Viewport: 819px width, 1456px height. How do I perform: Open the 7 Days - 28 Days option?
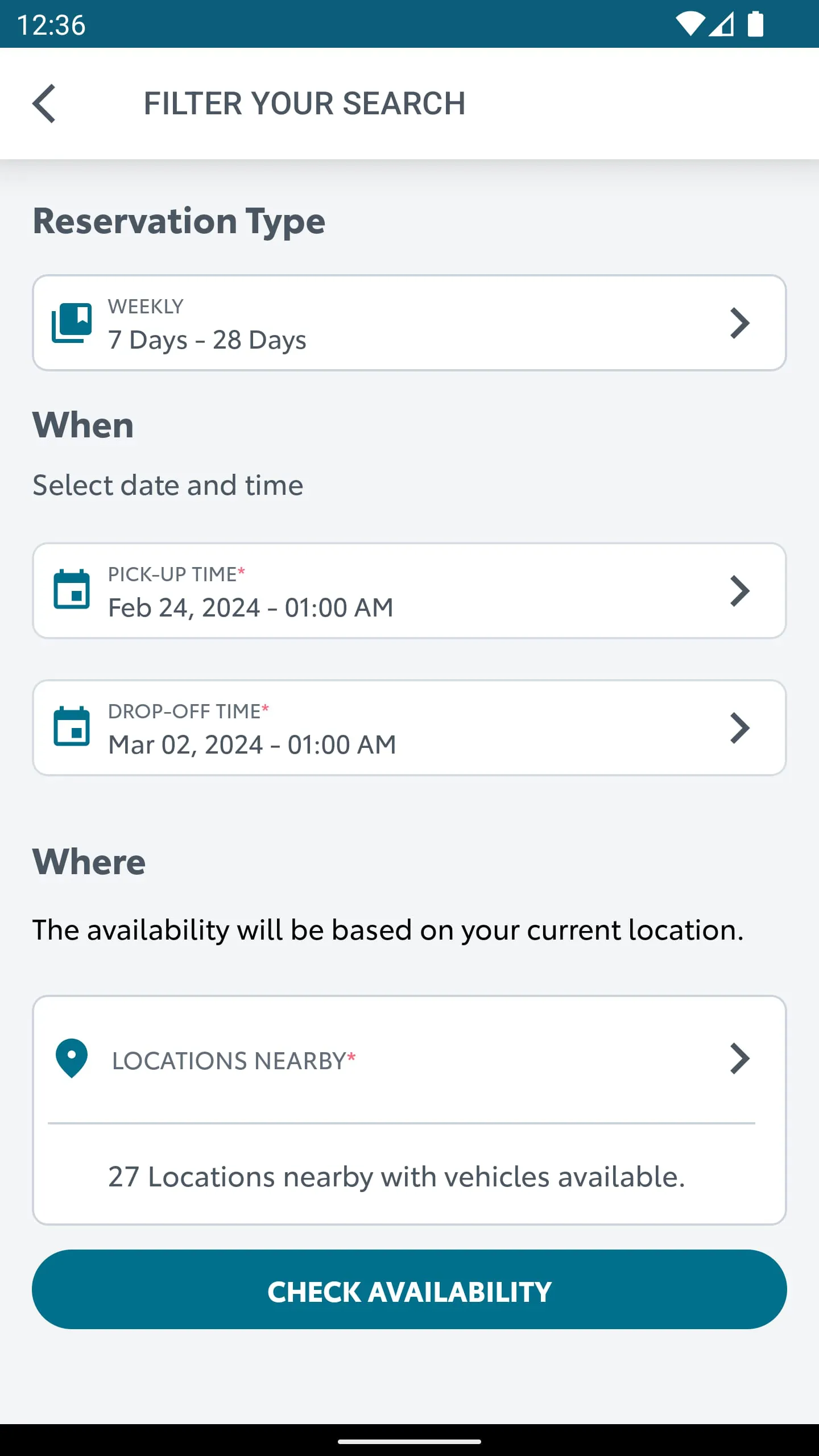coord(207,340)
